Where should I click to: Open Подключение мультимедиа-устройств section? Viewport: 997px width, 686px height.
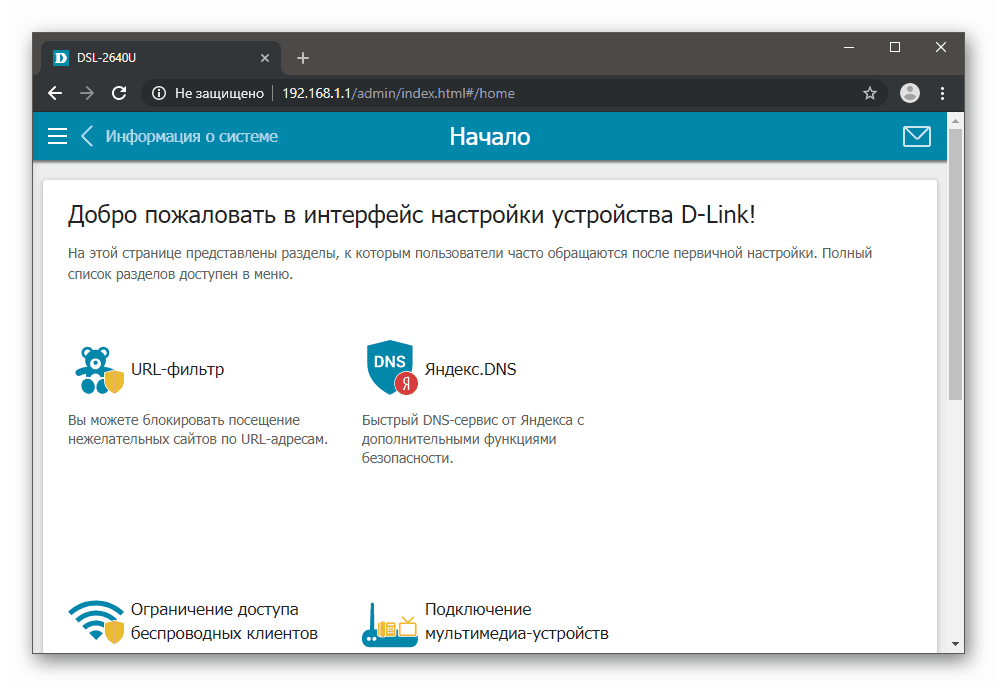click(x=516, y=621)
